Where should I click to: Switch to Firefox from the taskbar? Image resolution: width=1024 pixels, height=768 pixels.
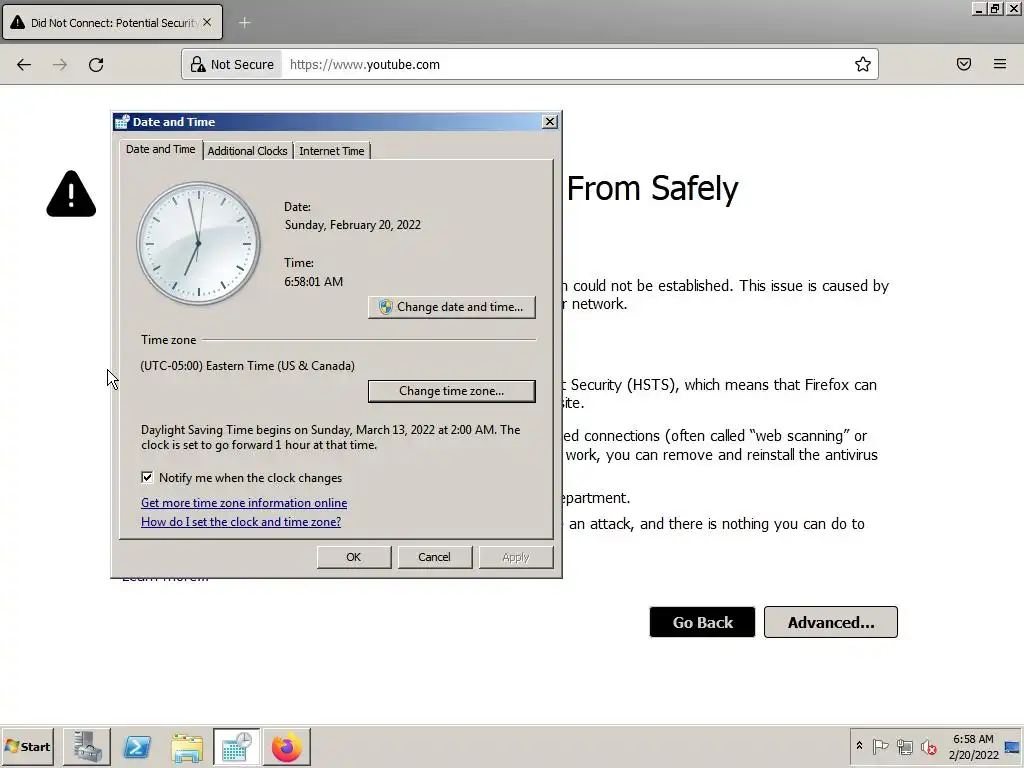(x=287, y=746)
